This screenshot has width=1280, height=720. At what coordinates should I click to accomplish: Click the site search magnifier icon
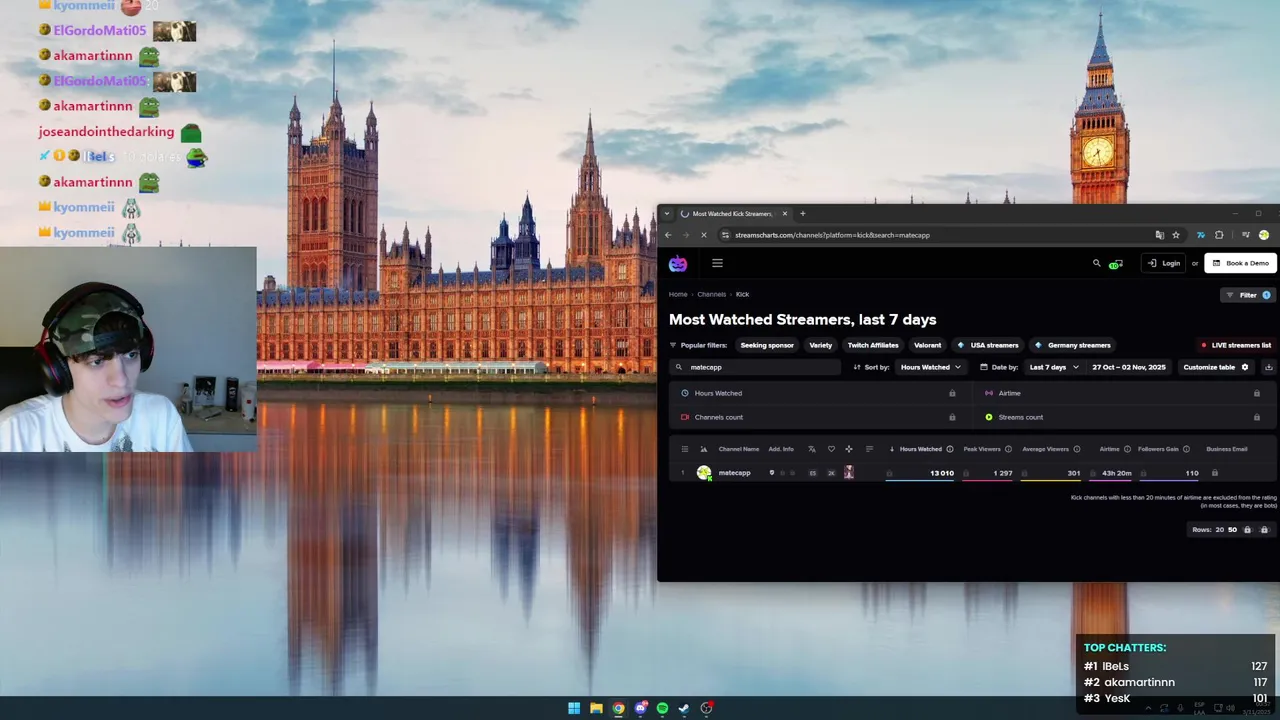coord(1096,263)
